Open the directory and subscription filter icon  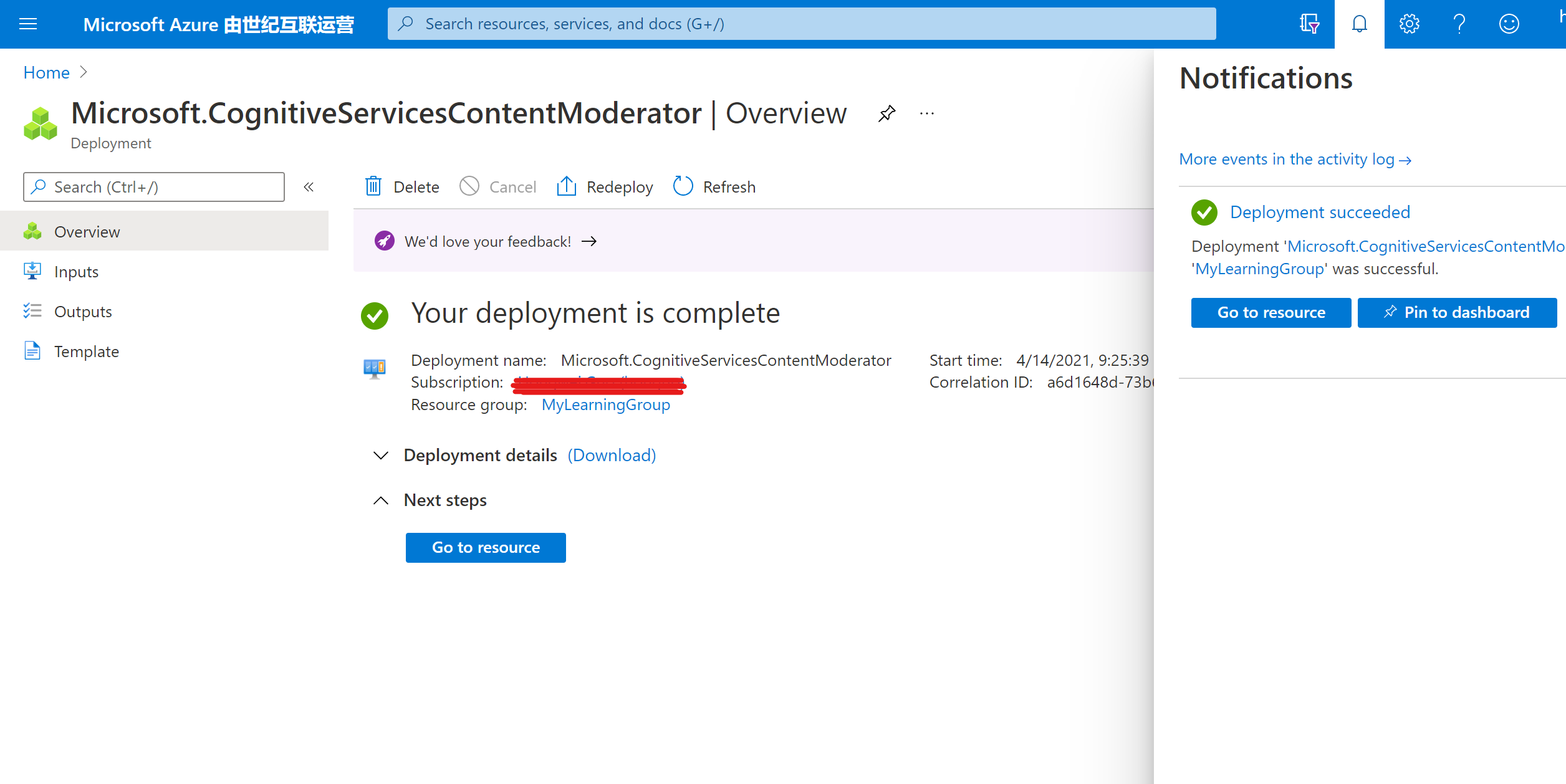[x=1309, y=24]
